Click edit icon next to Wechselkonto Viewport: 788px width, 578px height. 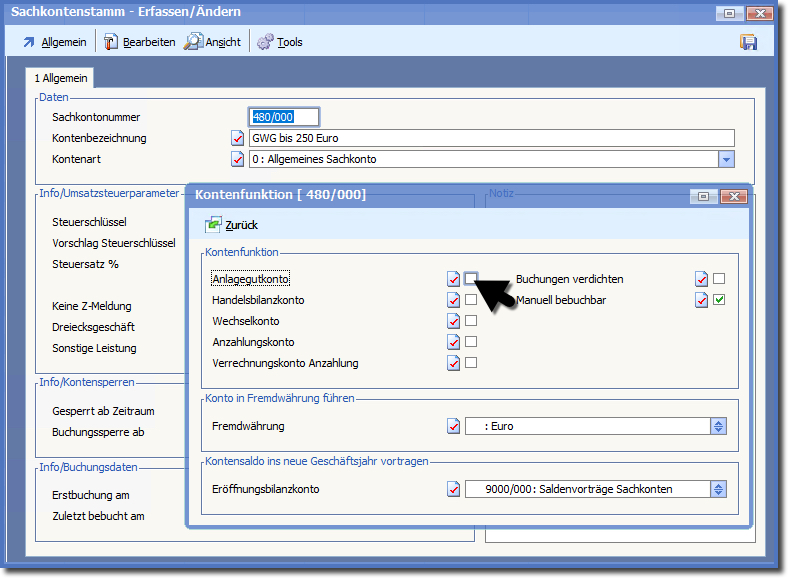coord(453,321)
